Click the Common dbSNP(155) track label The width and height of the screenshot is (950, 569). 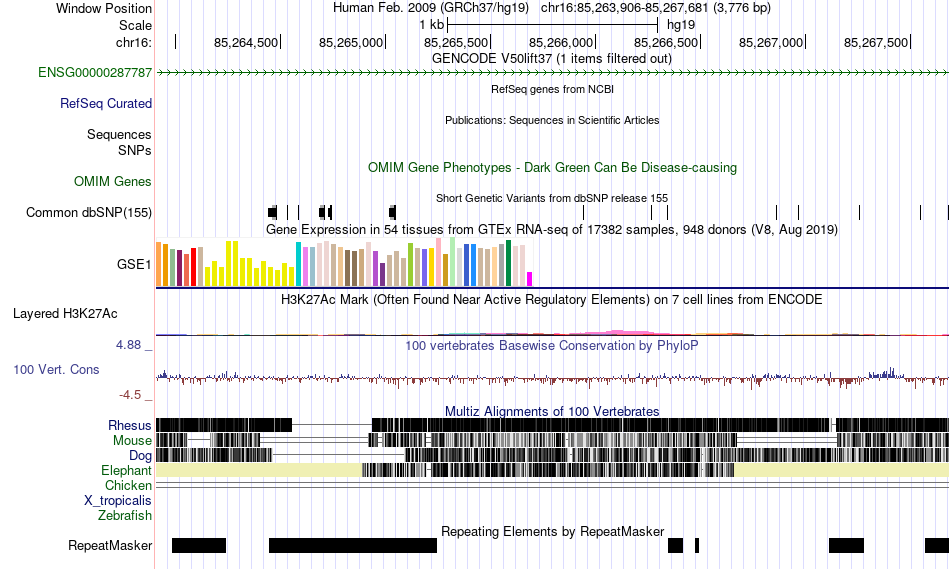point(89,213)
